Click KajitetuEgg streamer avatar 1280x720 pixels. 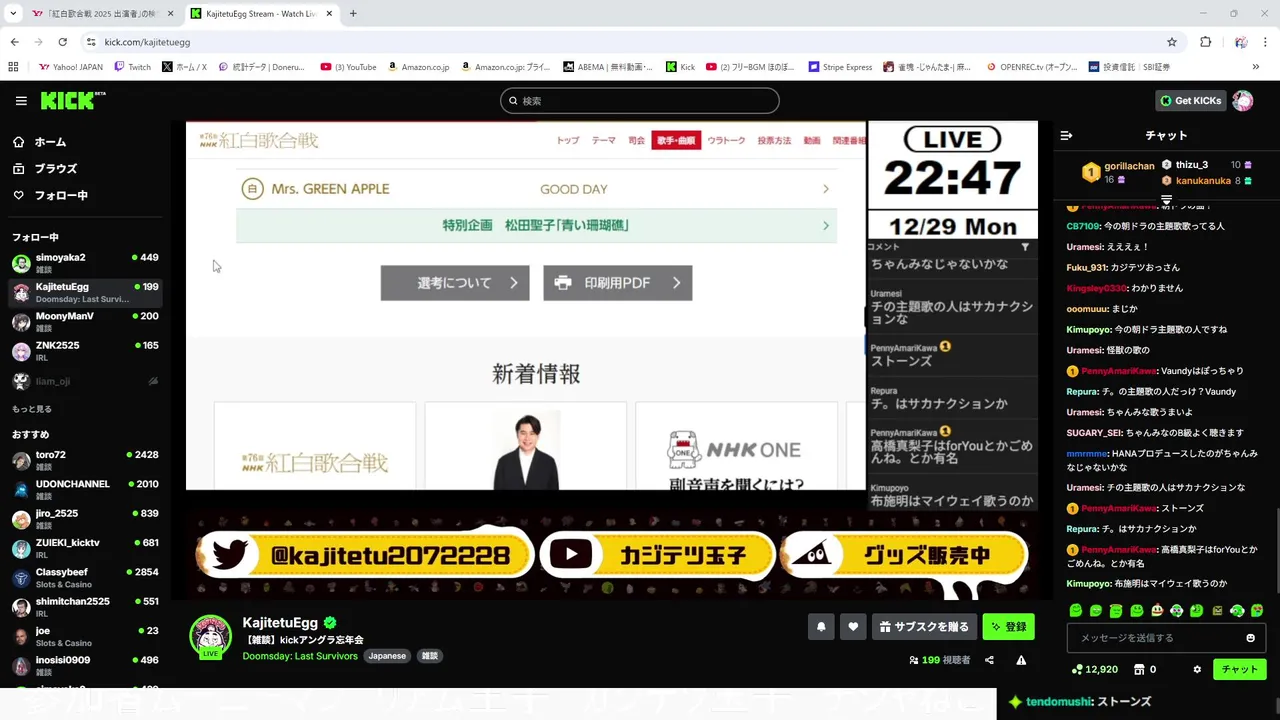[210, 636]
